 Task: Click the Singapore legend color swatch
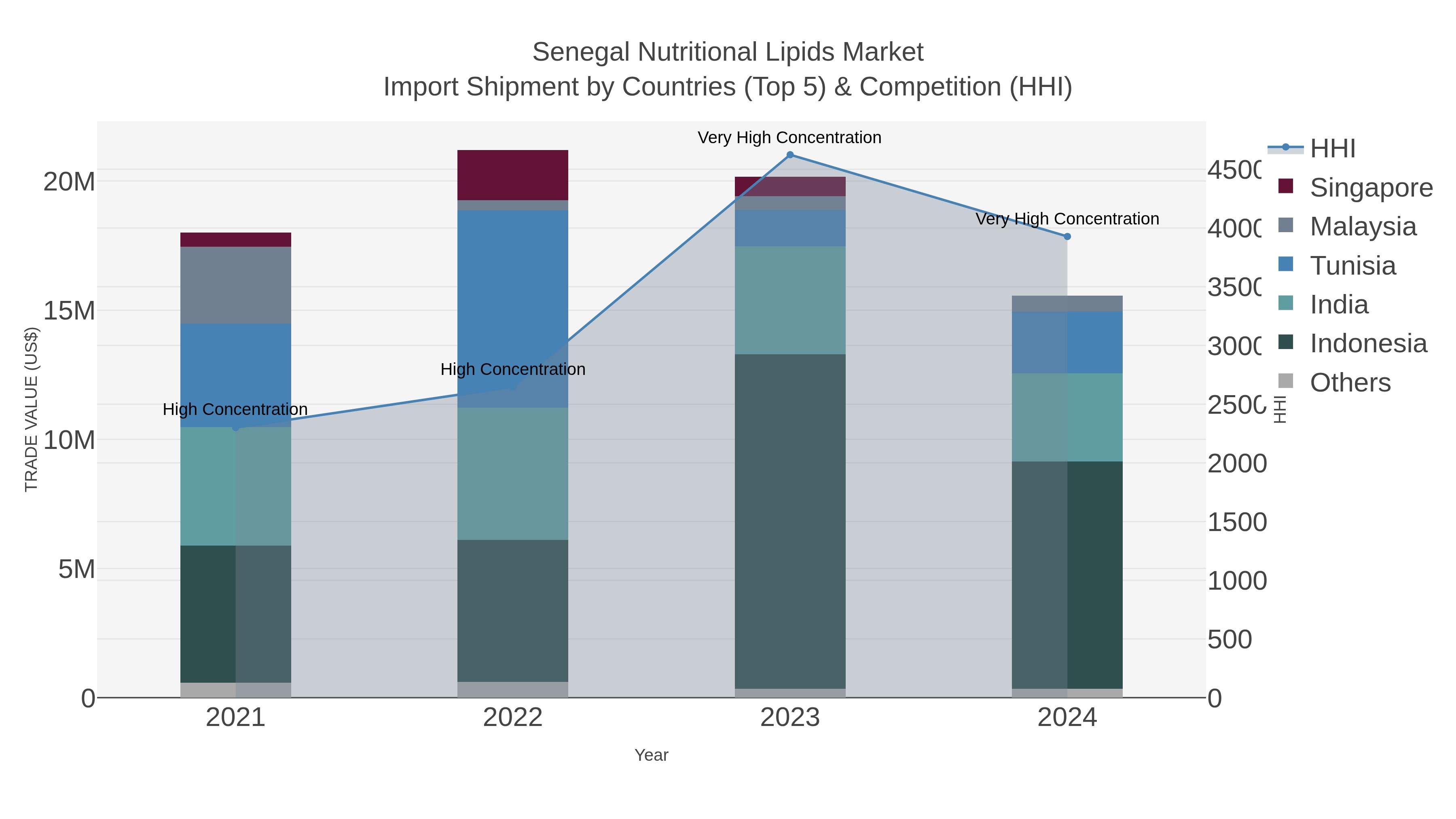pyautogui.click(x=1285, y=186)
